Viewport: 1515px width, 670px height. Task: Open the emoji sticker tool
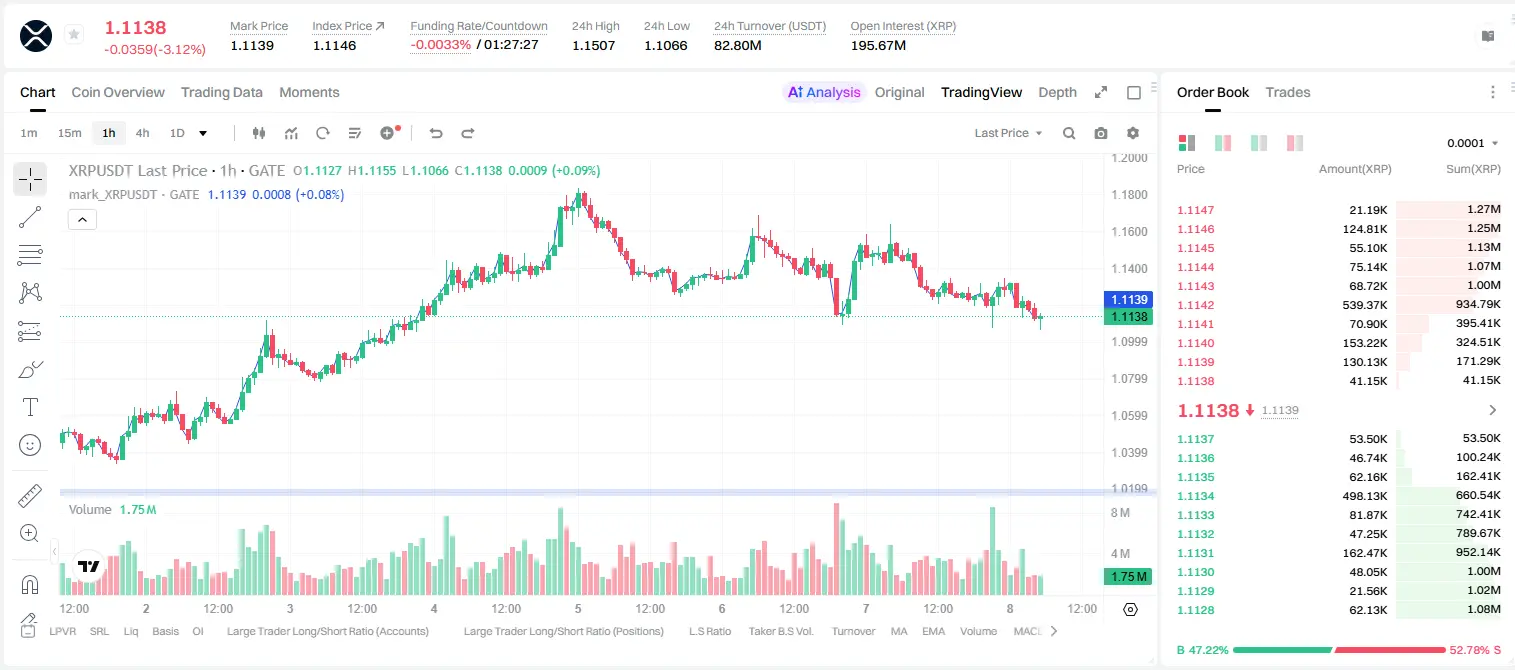[x=30, y=445]
